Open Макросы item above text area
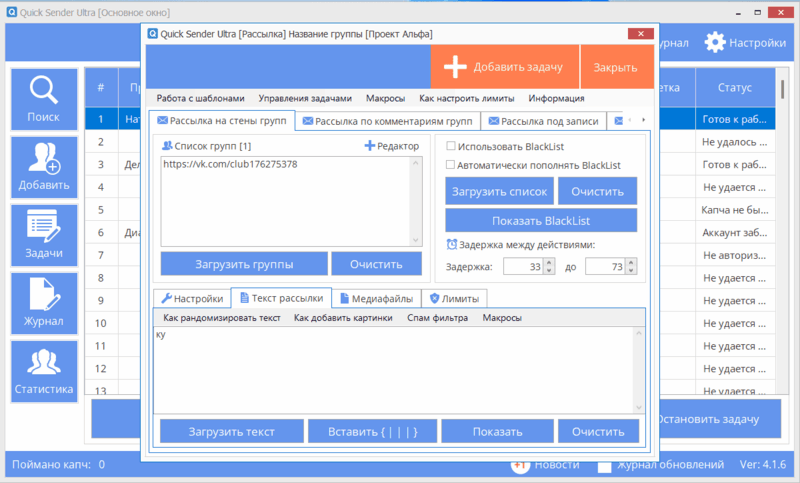This screenshot has width=800, height=483. pos(502,318)
